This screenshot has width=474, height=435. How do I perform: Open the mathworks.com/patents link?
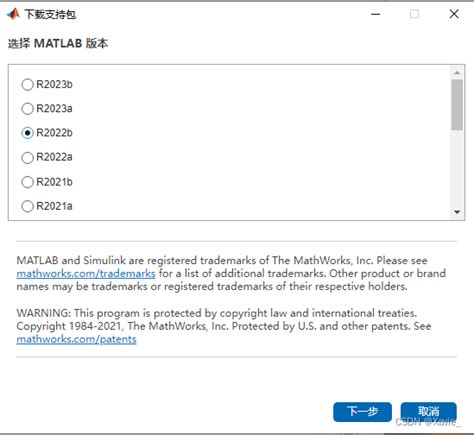point(76,339)
